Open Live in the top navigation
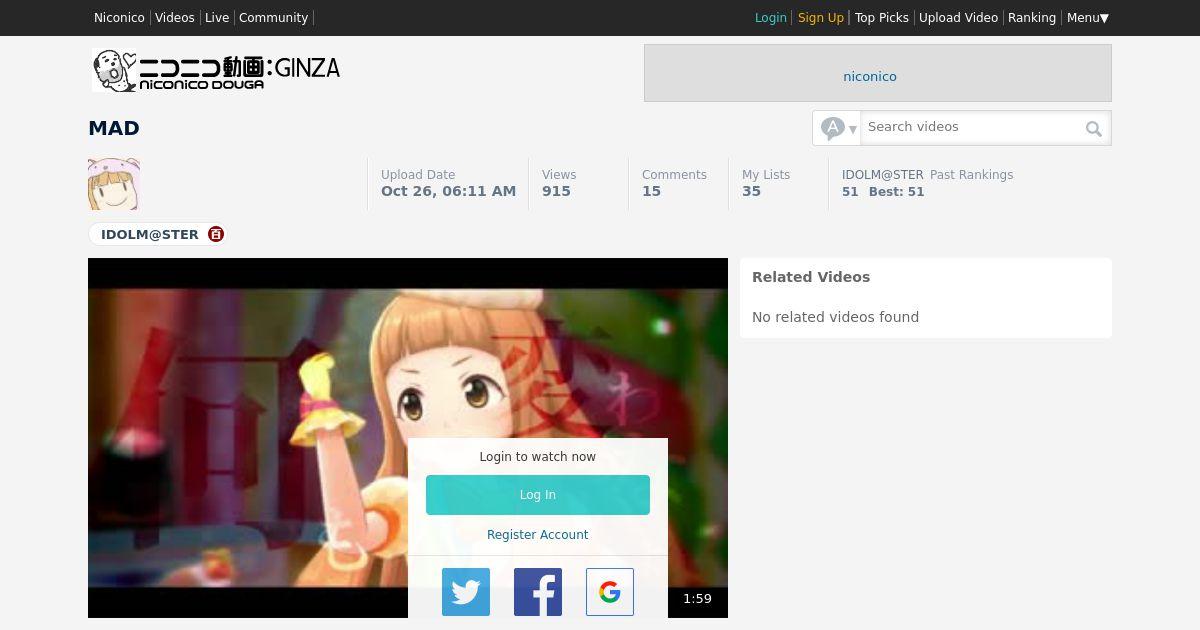 point(217,18)
